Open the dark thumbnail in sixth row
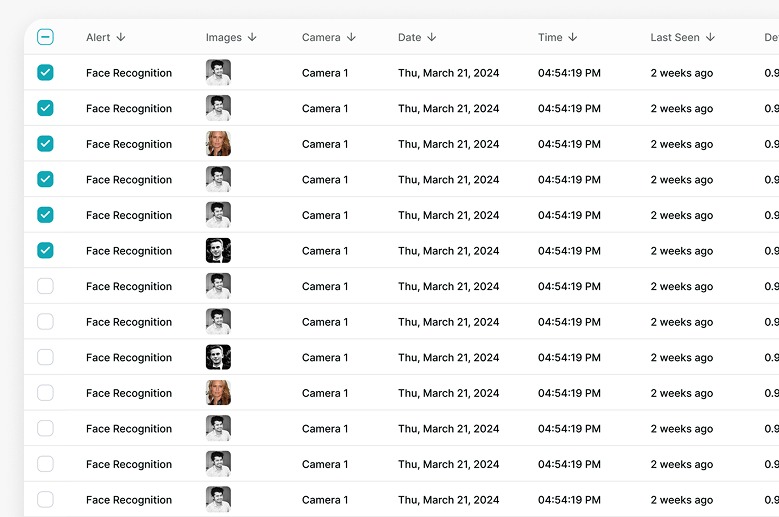Image resolution: width=779 pixels, height=517 pixels. [x=218, y=251]
